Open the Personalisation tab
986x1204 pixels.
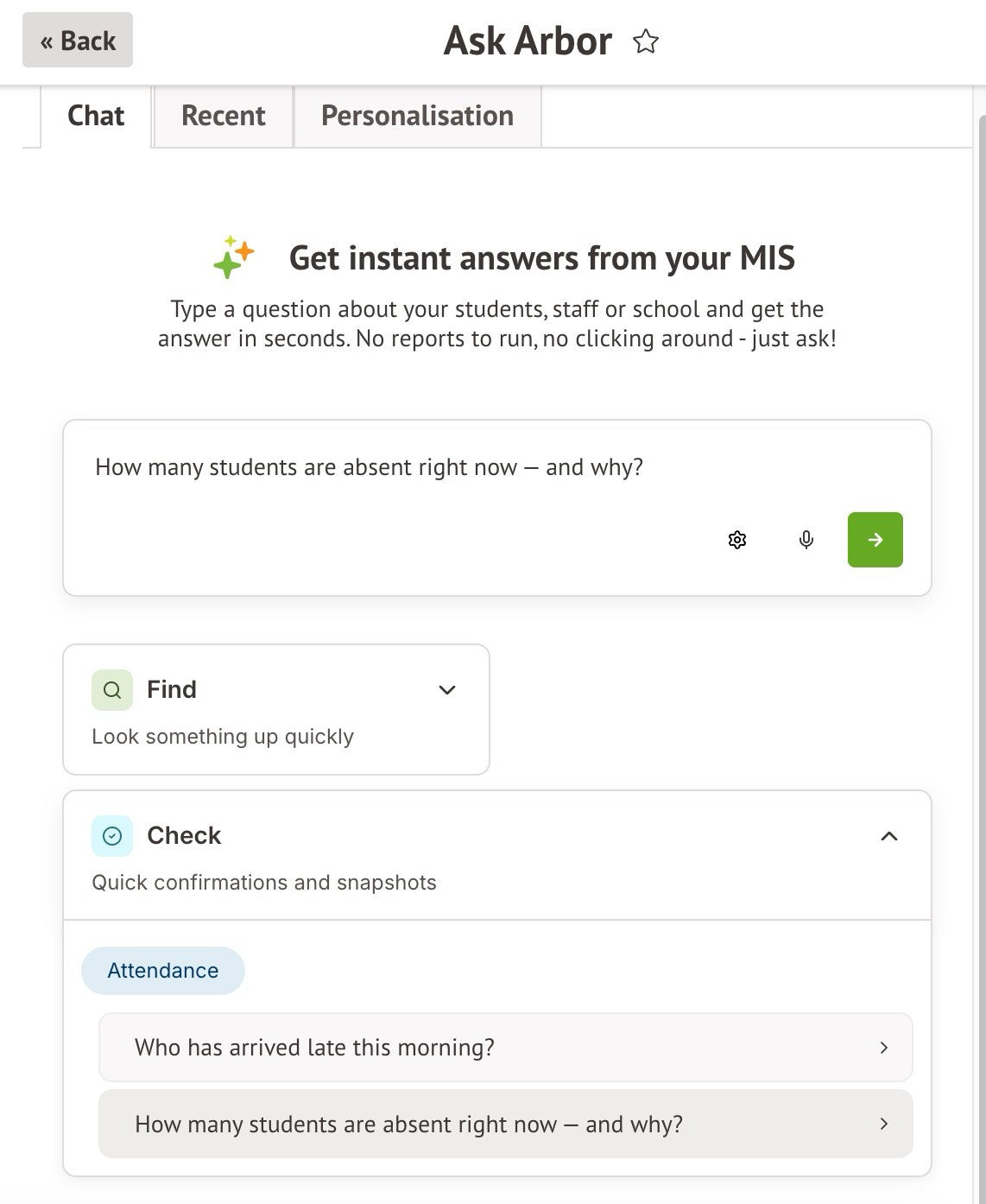(417, 116)
